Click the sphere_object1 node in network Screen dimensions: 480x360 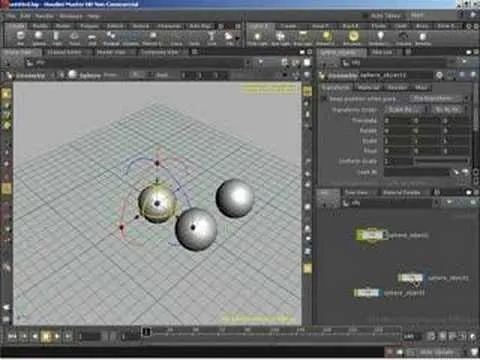370,235
